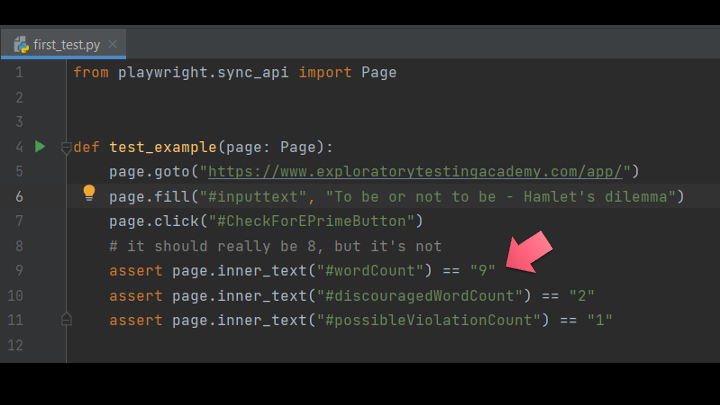
Task: Click the "#discouragedWordCount" selector string
Action: pyautogui.click(x=419, y=296)
